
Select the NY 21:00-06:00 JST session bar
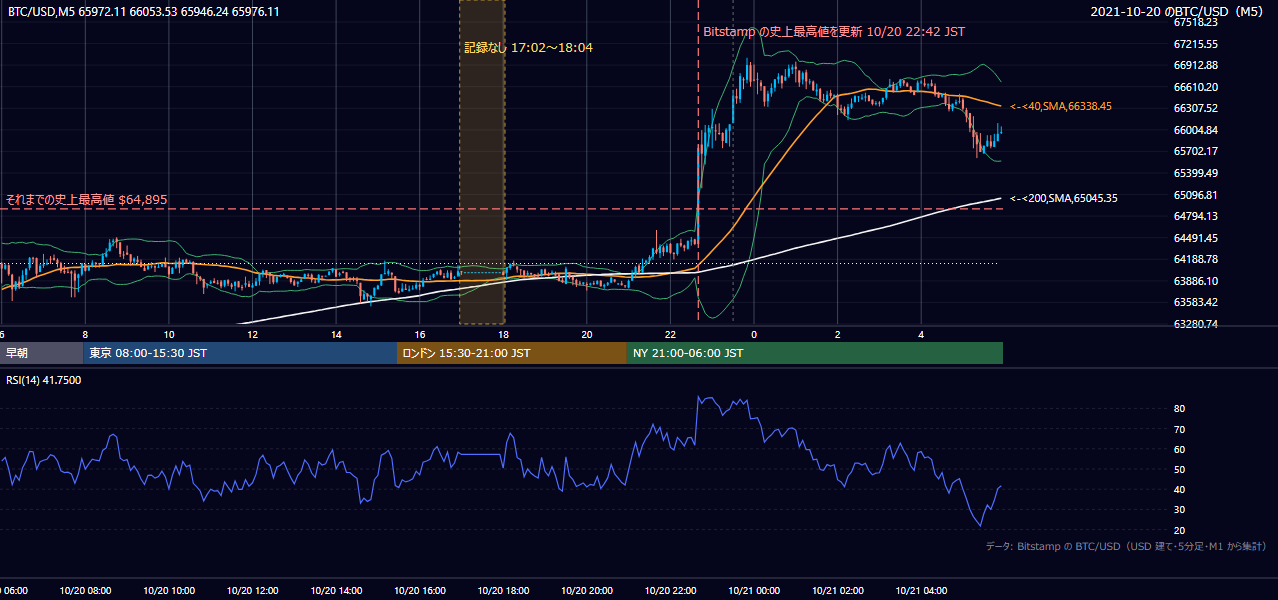point(815,353)
